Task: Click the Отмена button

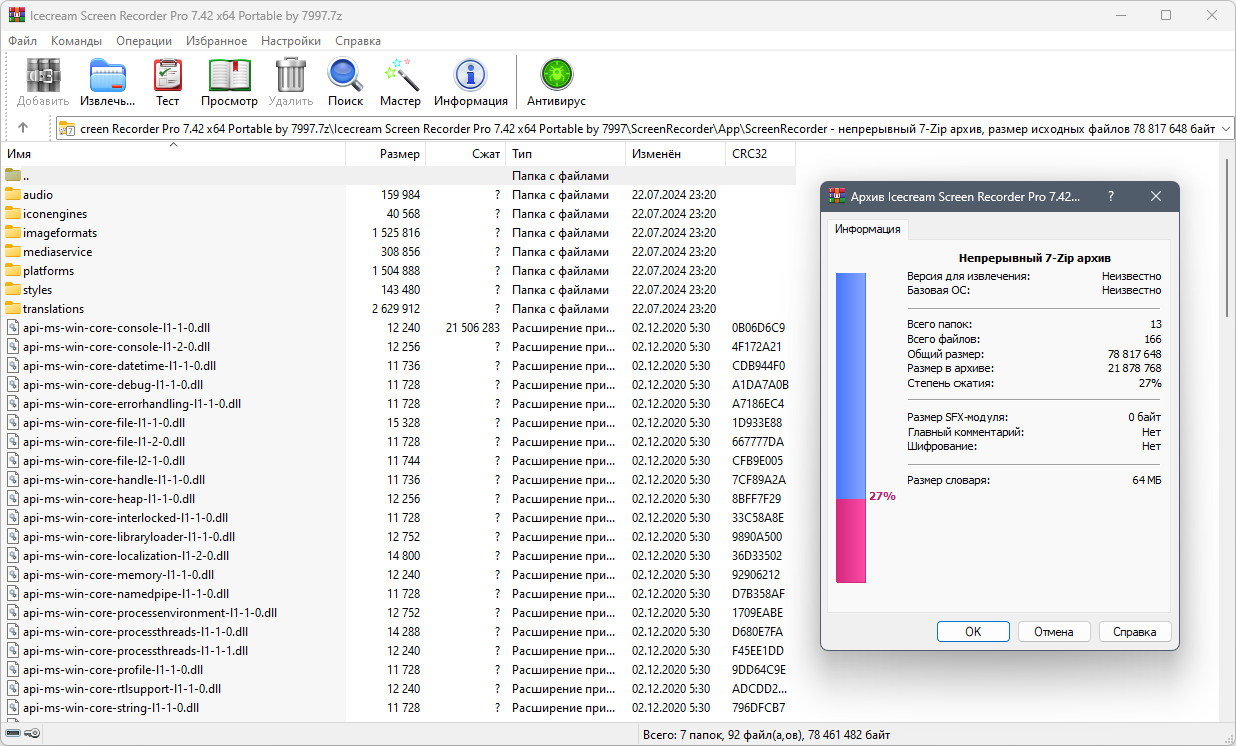Action: [1054, 631]
